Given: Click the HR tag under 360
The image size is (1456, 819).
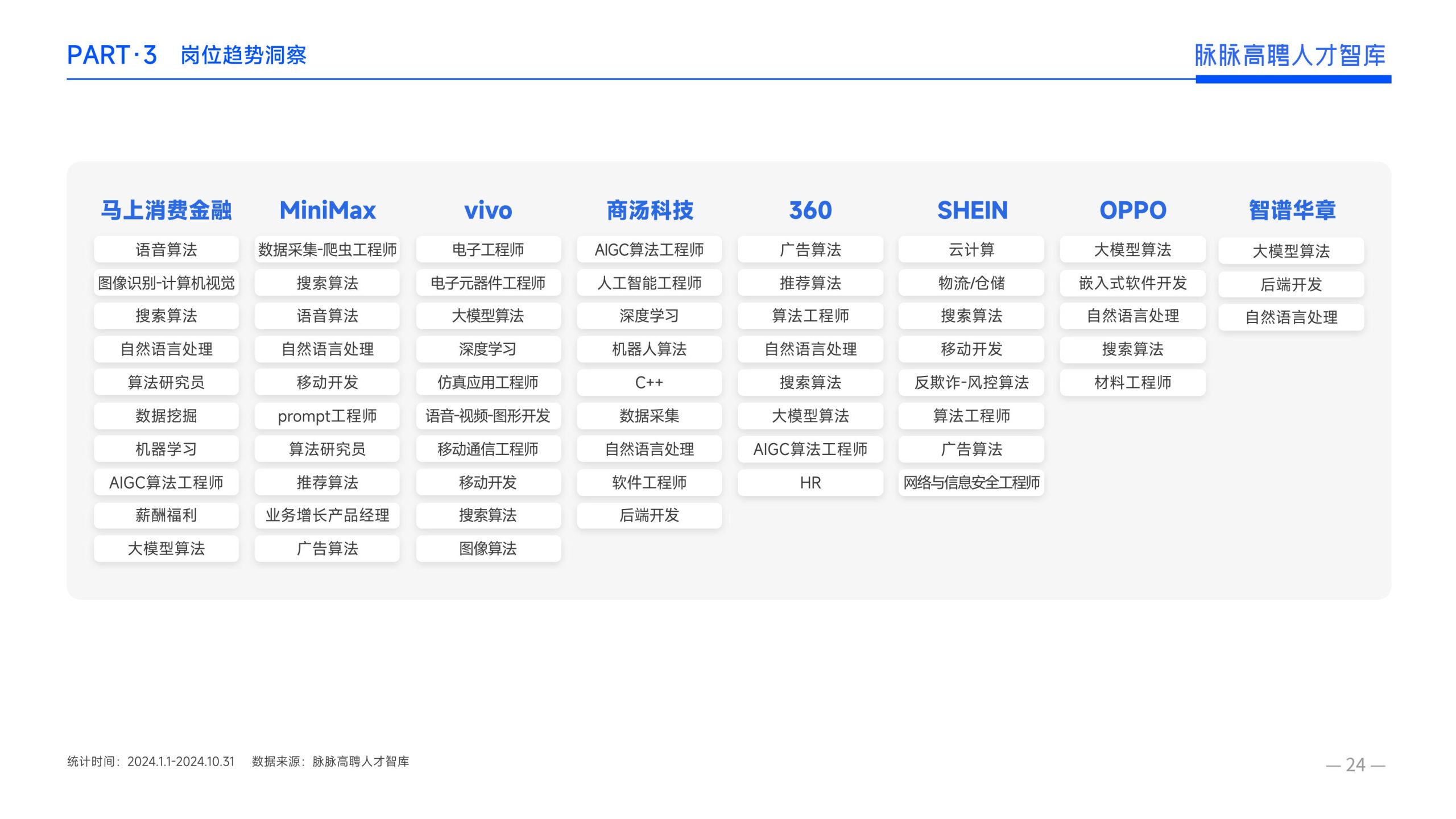Looking at the screenshot, I should [x=810, y=482].
